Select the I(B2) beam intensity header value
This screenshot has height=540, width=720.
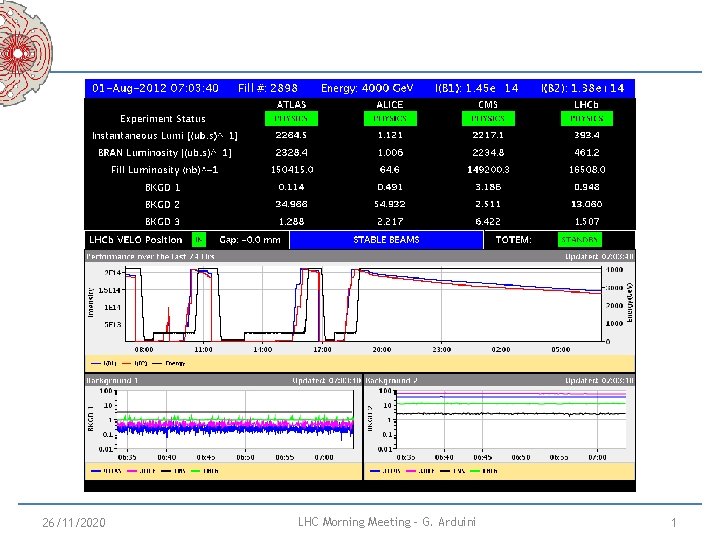pyautogui.click(x=583, y=88)
